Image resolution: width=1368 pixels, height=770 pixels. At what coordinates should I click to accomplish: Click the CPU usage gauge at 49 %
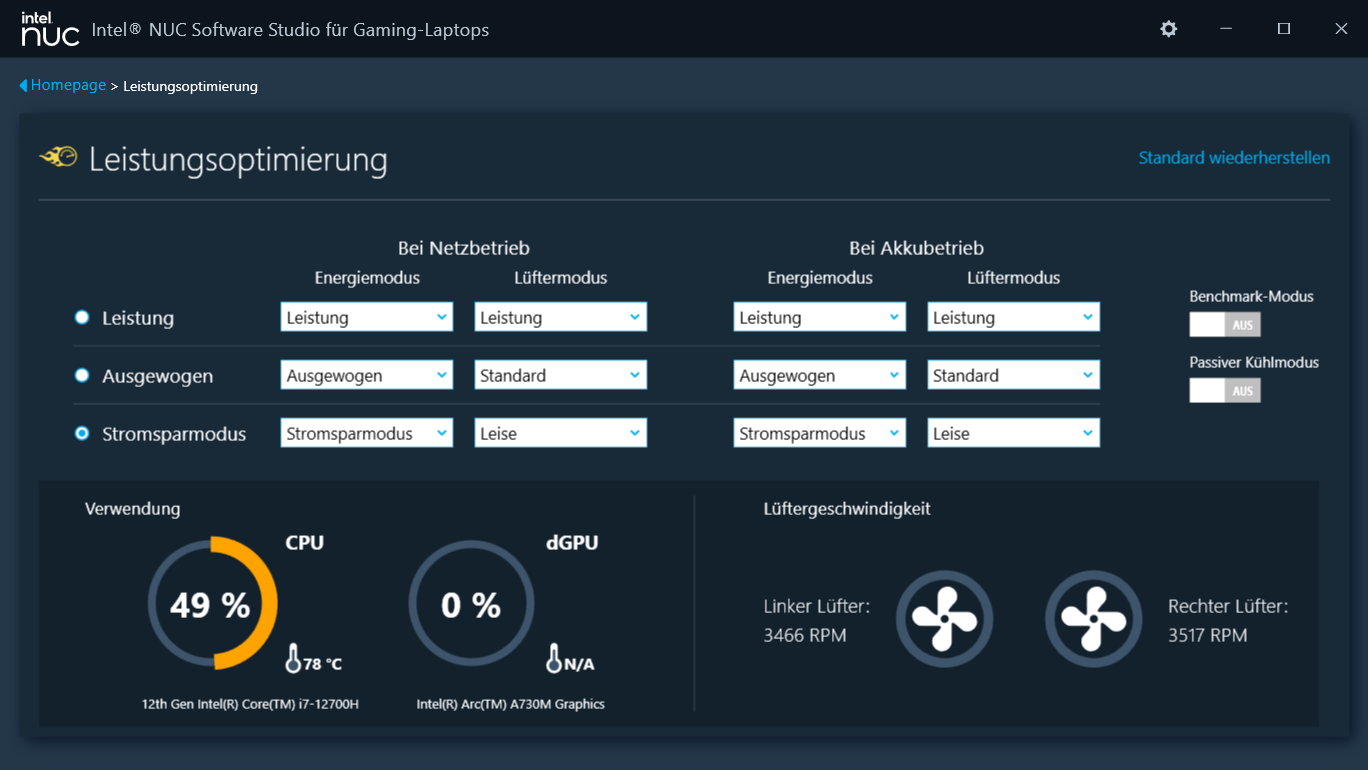click(x=211, y=604)
